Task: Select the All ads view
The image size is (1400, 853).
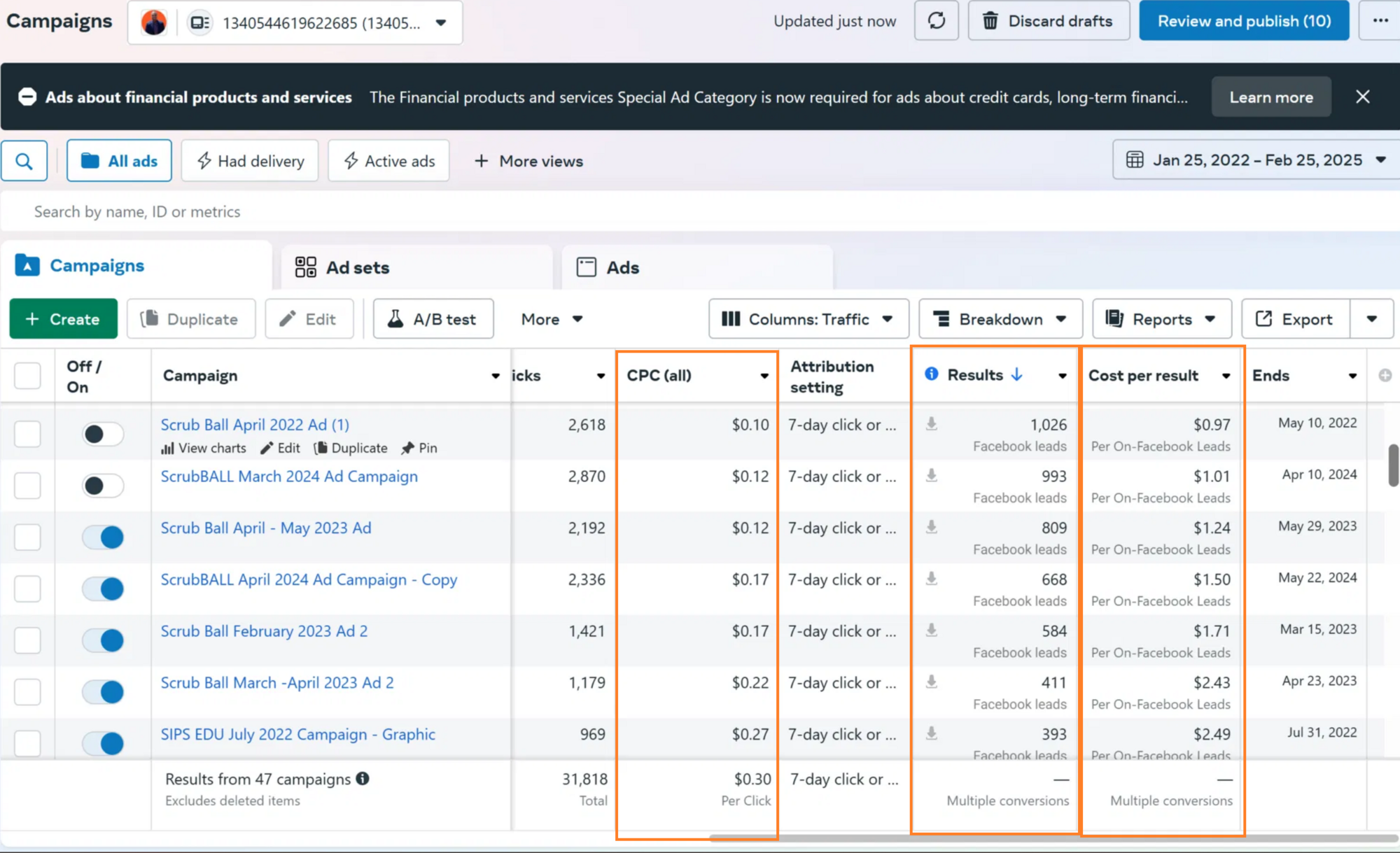Action: click(119, 161)
